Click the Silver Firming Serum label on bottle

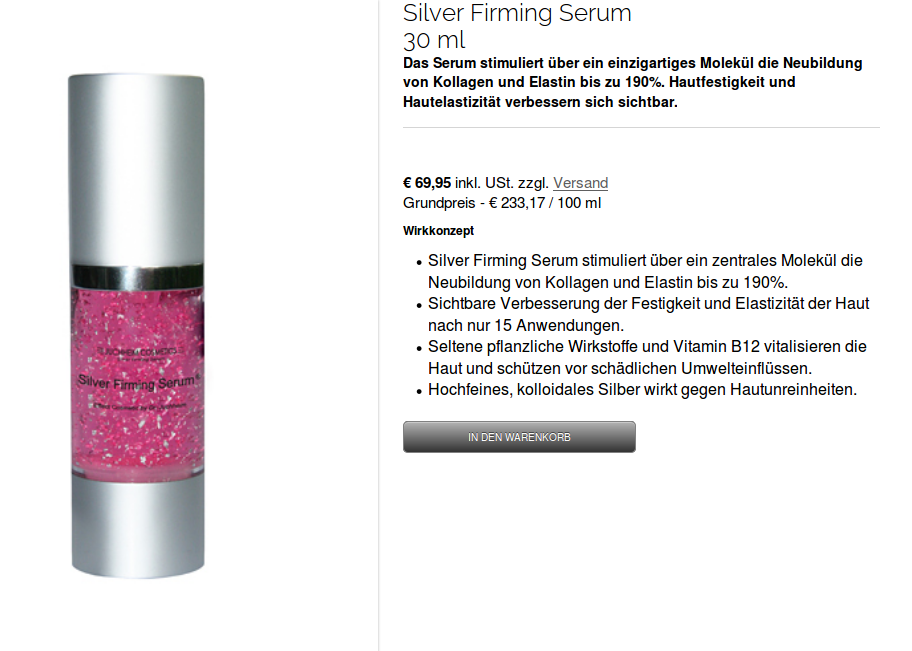[x=138, y=382]
